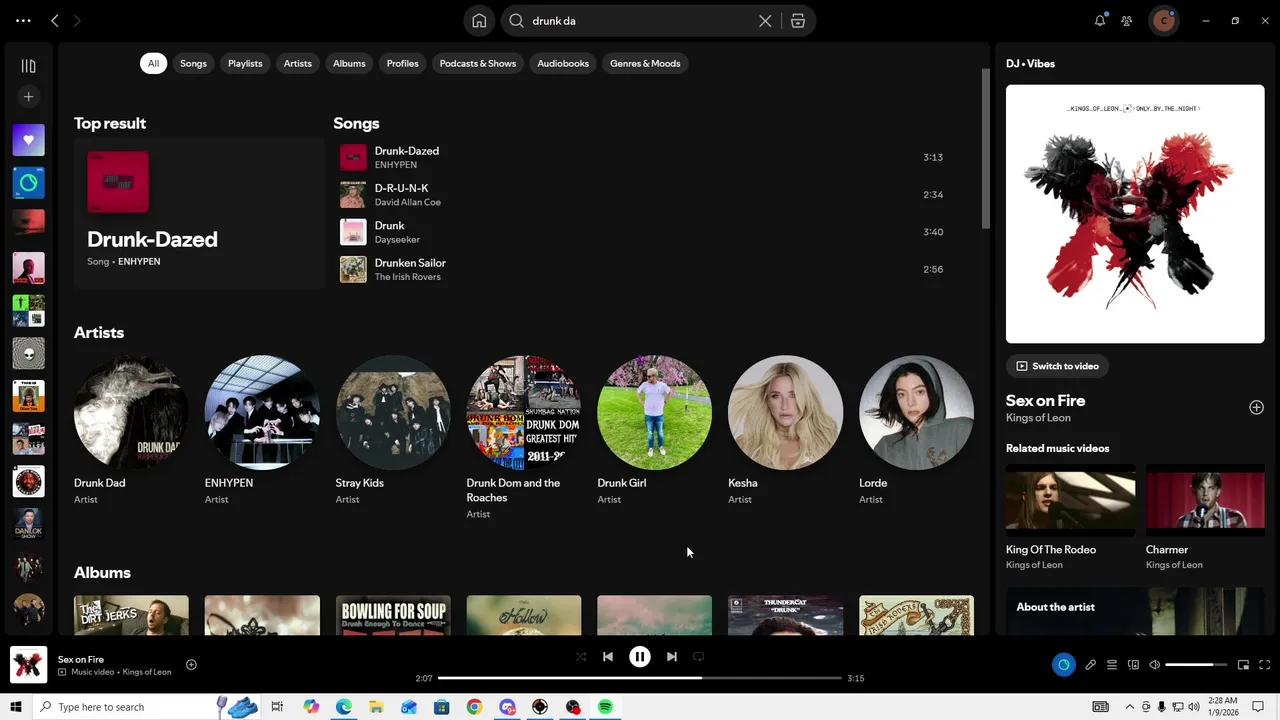This screenshot has height=720, width=1280.
Task: Open the Albums section heading
Action: 102,572
